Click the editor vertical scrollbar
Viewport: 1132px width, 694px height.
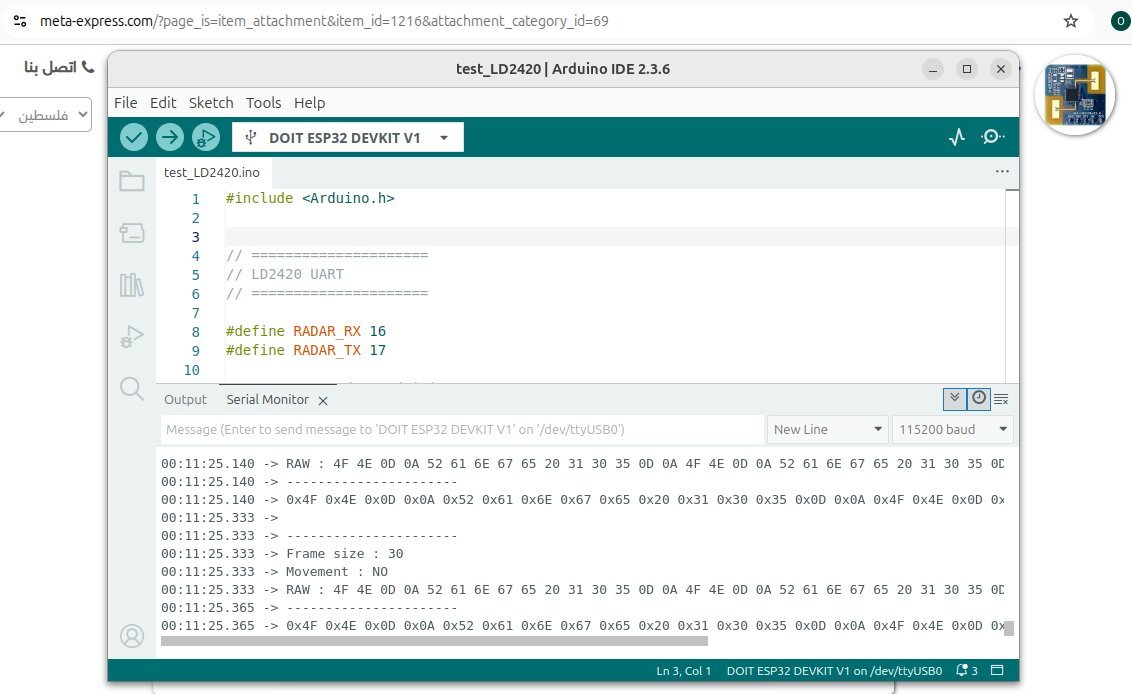(x=1012, y=286)
